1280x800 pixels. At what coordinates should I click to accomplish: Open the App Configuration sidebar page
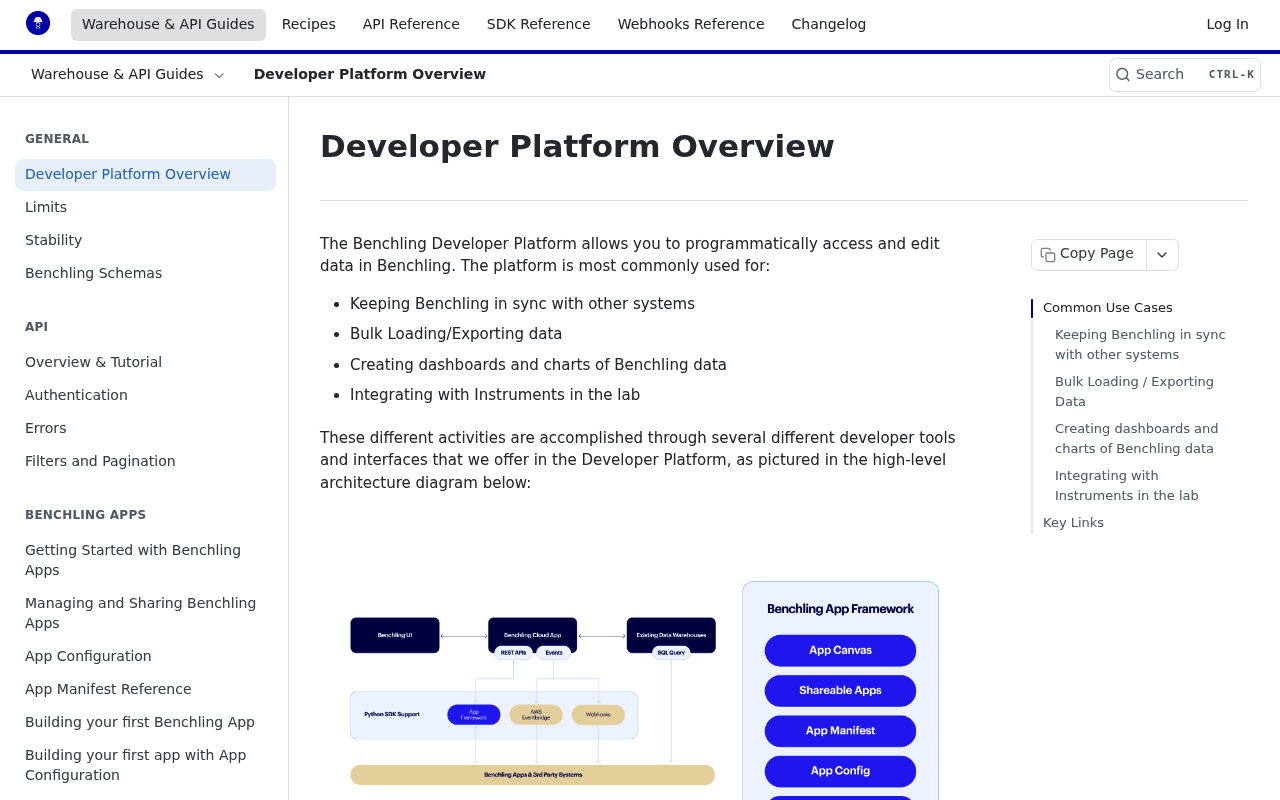coord(145,657)
